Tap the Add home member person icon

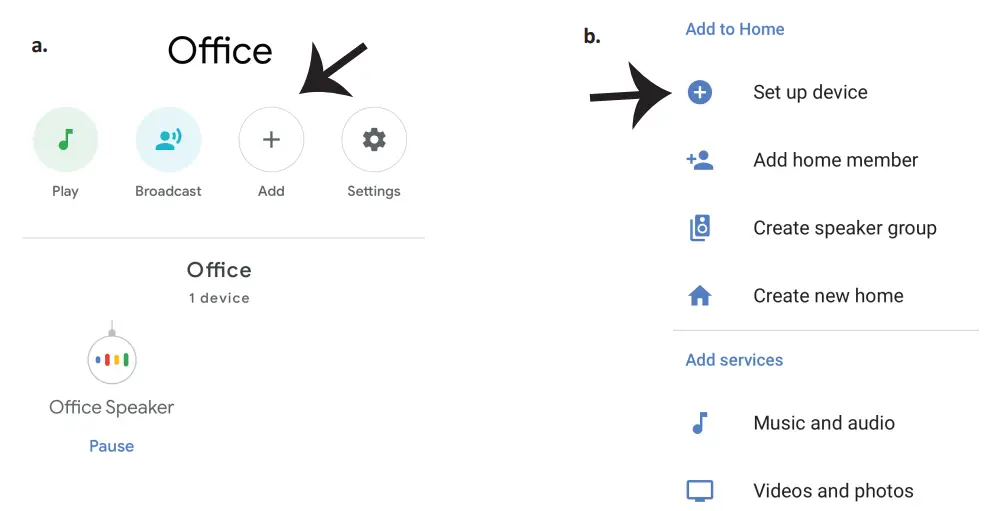coord(700,160)
